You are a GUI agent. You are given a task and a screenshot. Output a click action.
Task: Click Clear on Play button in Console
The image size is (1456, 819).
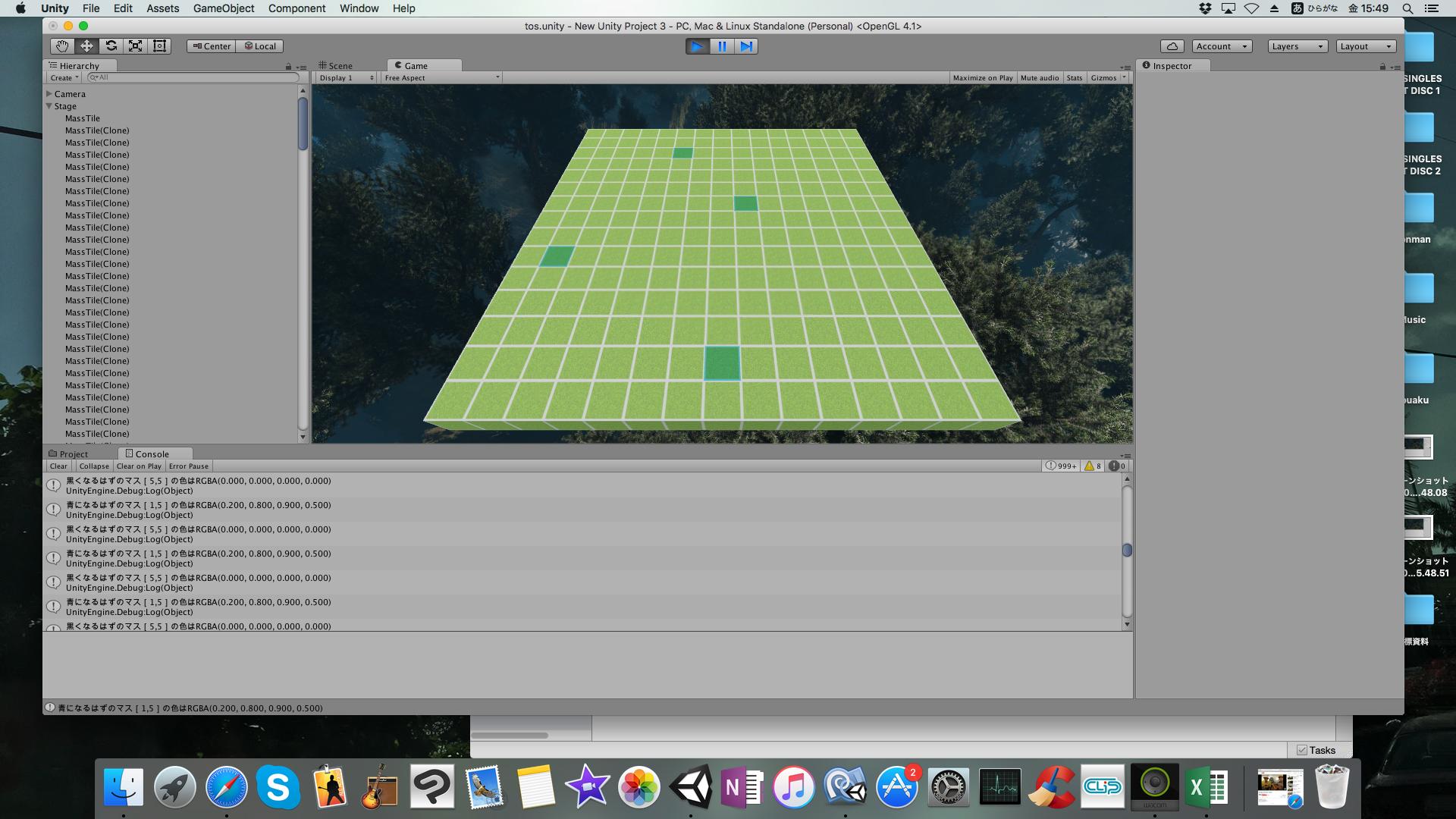pos(138,466)
